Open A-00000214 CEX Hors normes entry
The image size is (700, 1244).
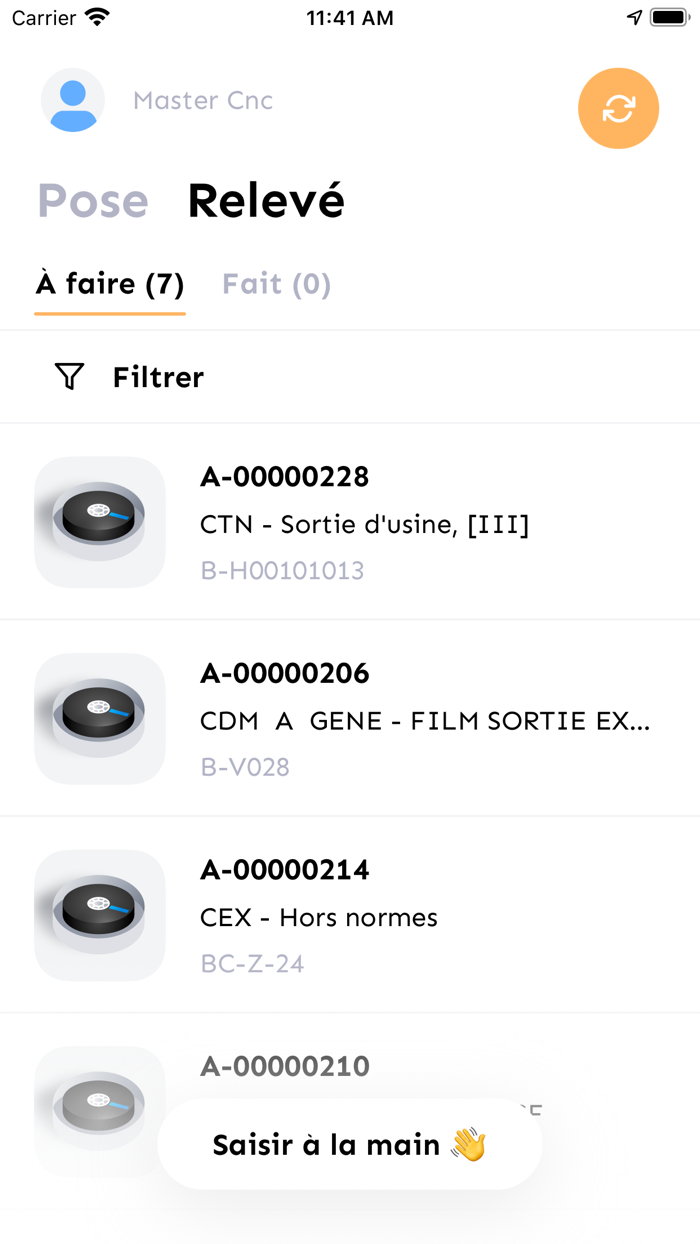[x=350, y=915]
